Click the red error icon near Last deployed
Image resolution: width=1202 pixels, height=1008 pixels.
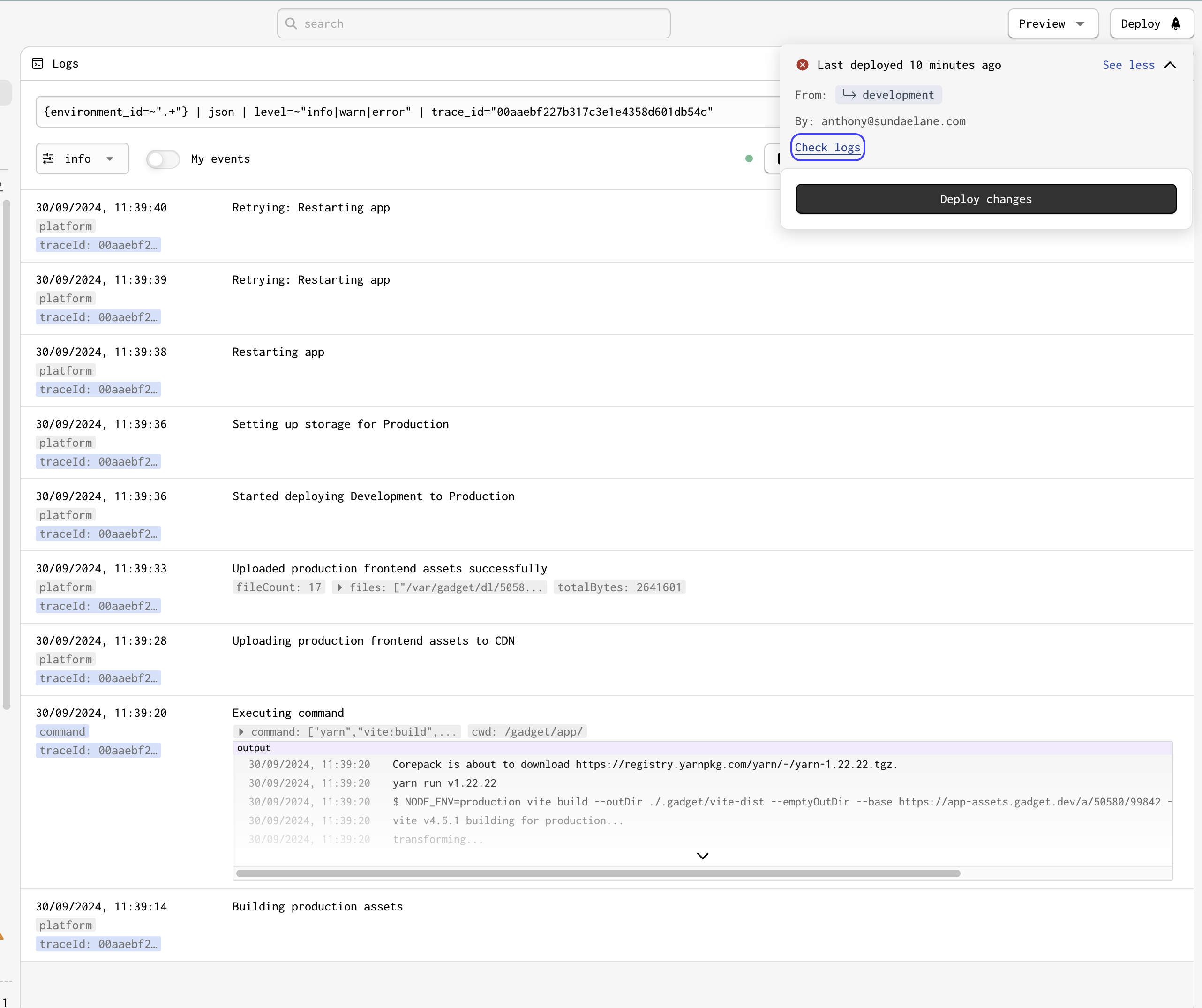pyautogui.click(x=803, y=64)
